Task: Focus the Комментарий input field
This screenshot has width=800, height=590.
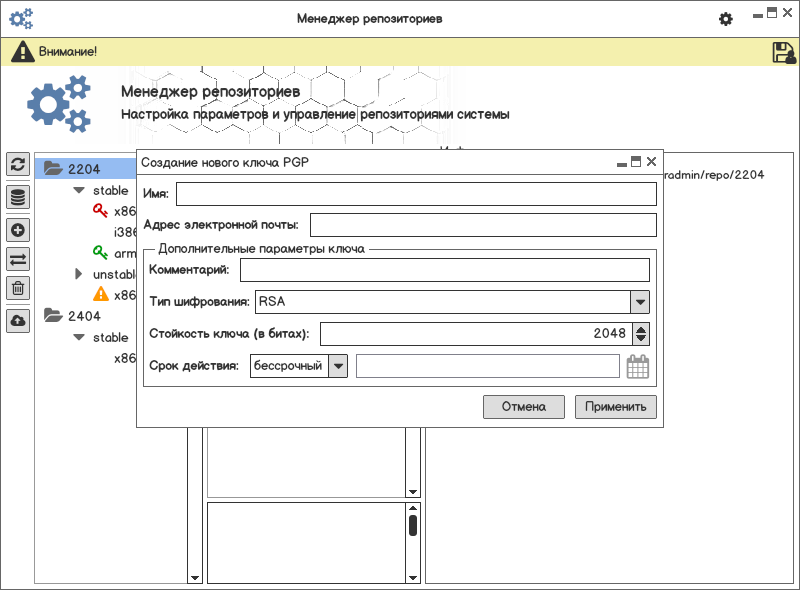Action: coord(445,270)
